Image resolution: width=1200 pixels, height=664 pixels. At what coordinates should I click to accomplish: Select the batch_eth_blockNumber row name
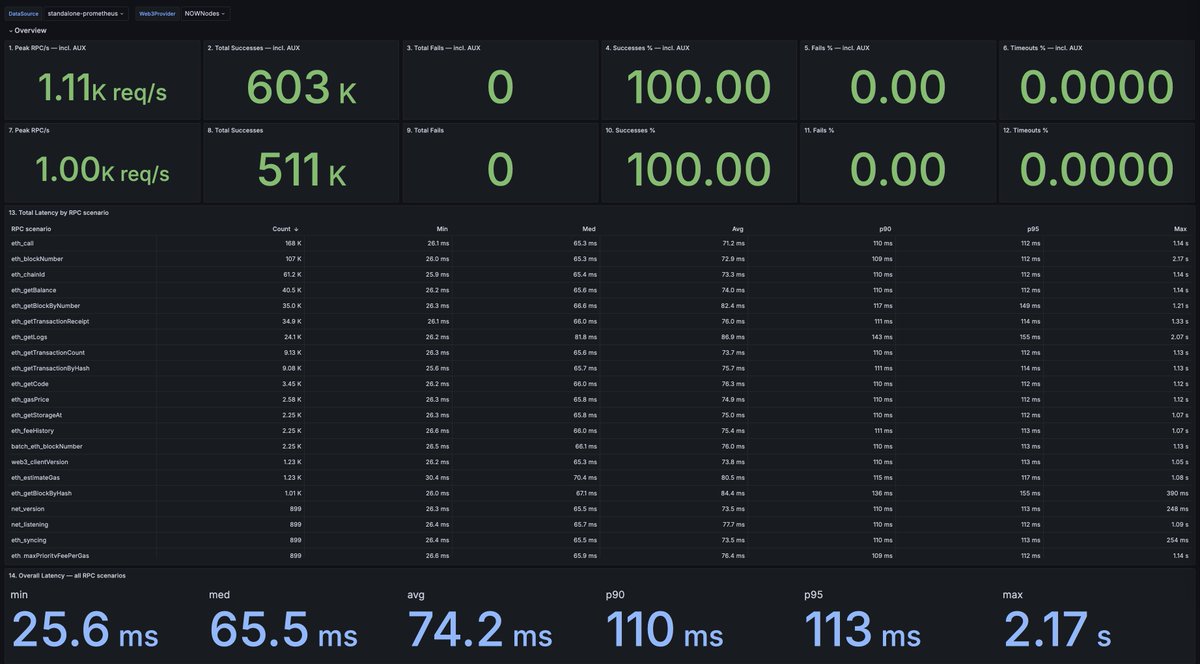pos(47,446)
